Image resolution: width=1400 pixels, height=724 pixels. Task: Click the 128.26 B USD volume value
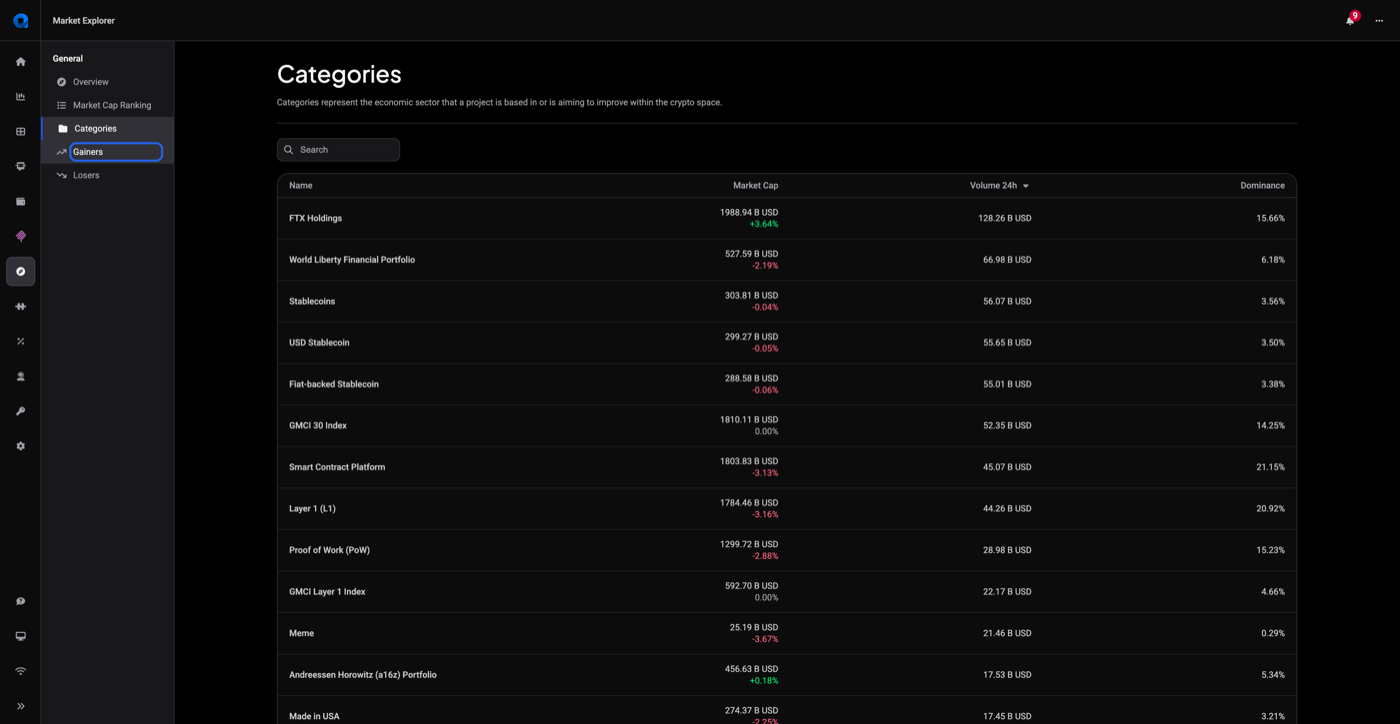click(1004, 218)
